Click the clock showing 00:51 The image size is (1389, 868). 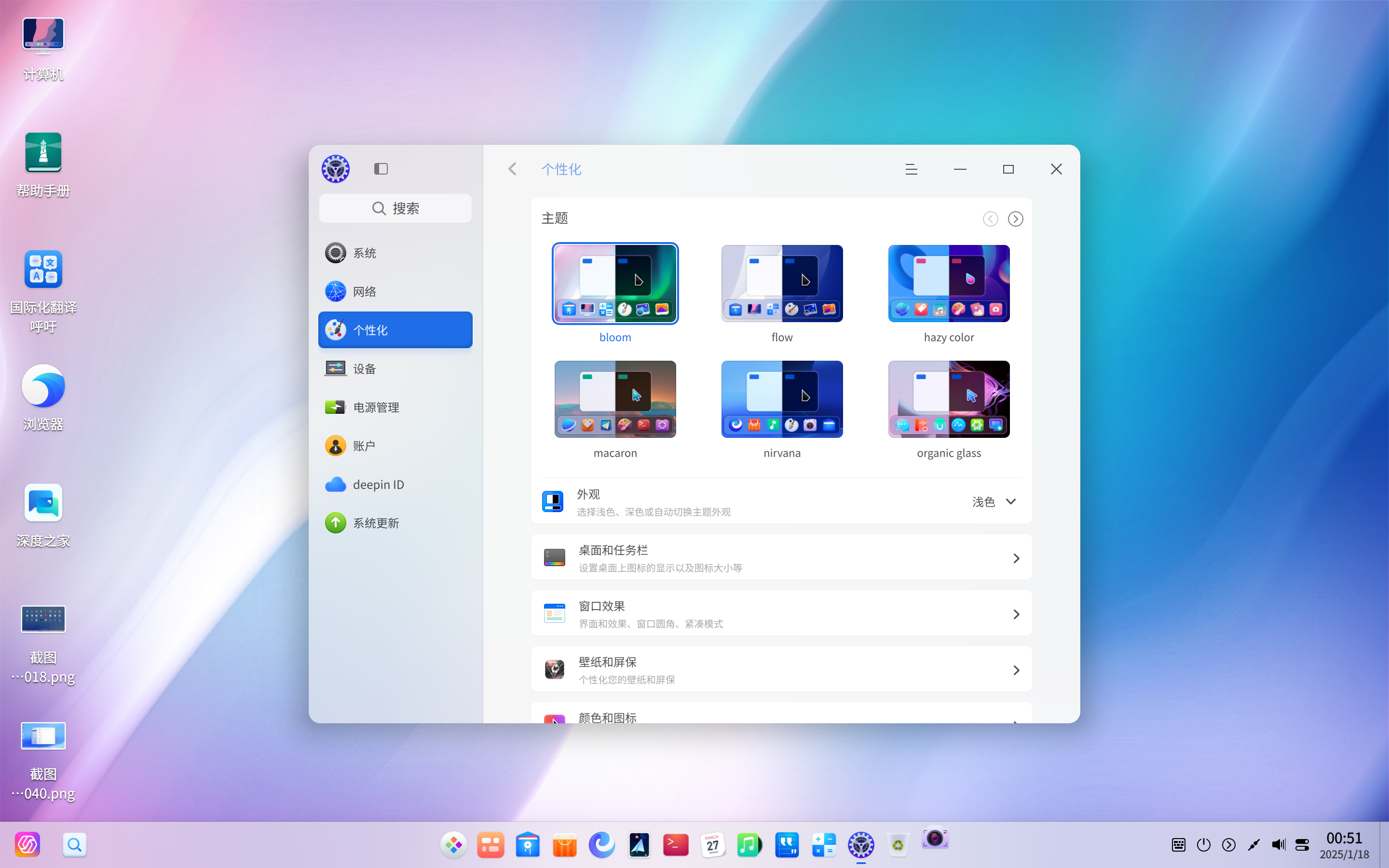[1344, 839]
